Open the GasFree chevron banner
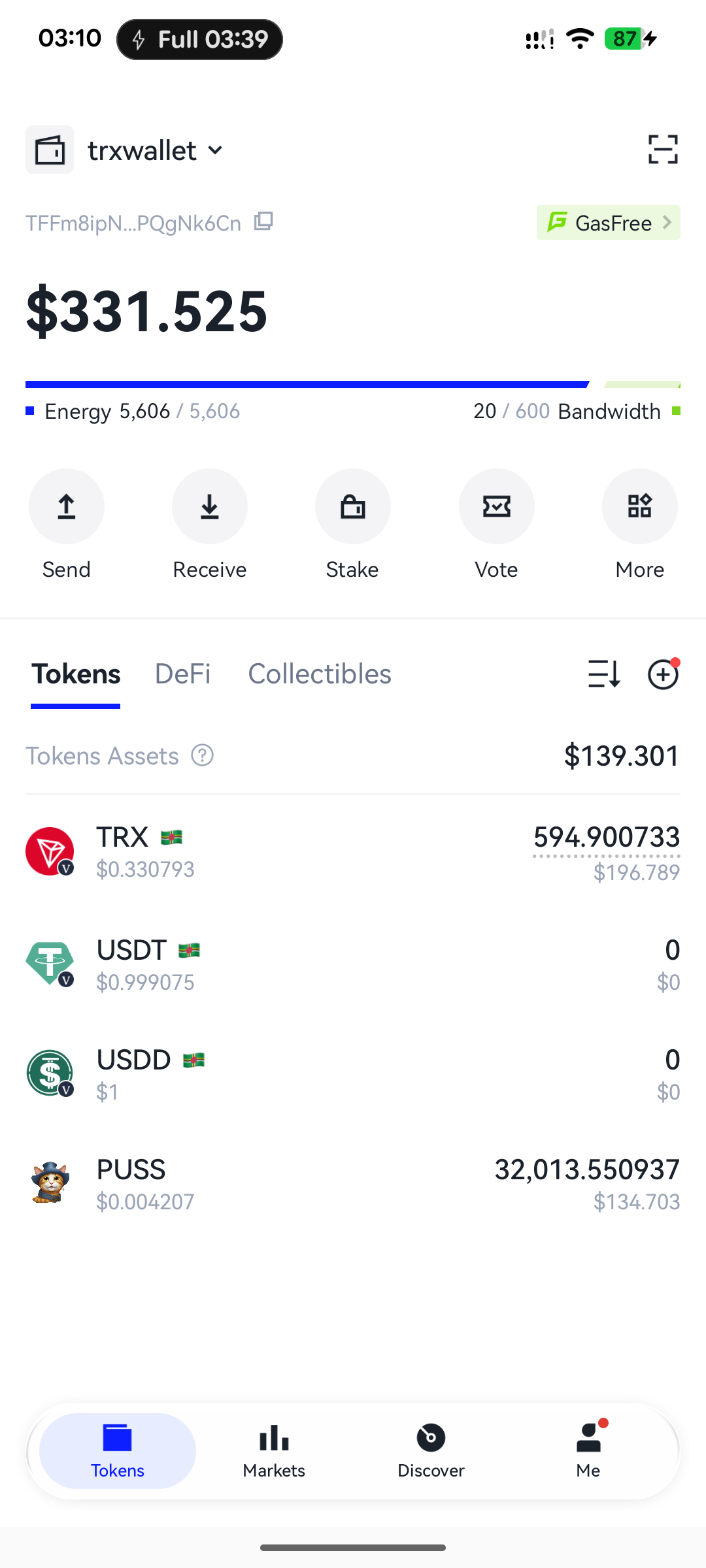The width and height of the screenshot is (706, 1568). [x=609, y=223]
